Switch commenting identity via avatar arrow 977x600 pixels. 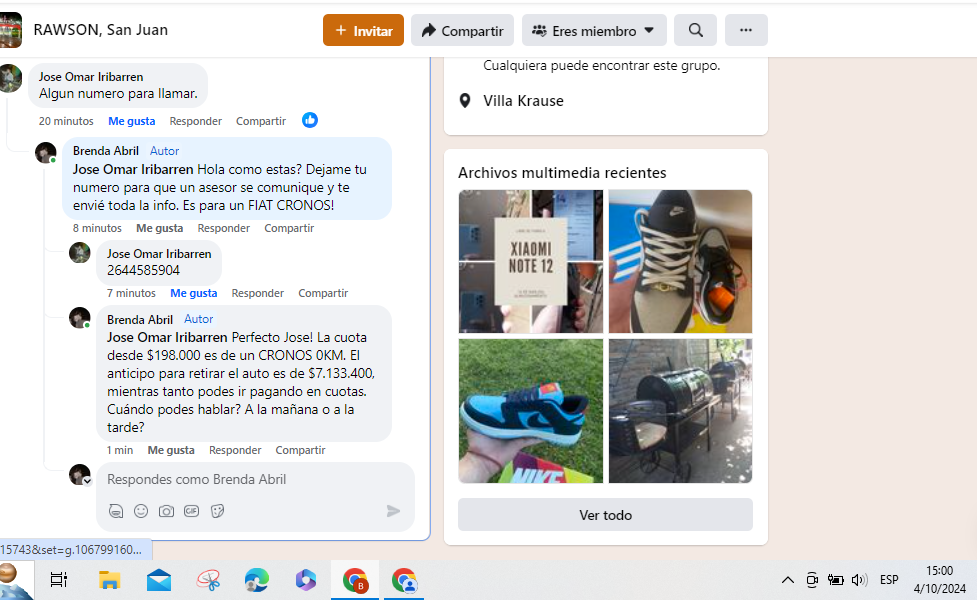point(87,481)
